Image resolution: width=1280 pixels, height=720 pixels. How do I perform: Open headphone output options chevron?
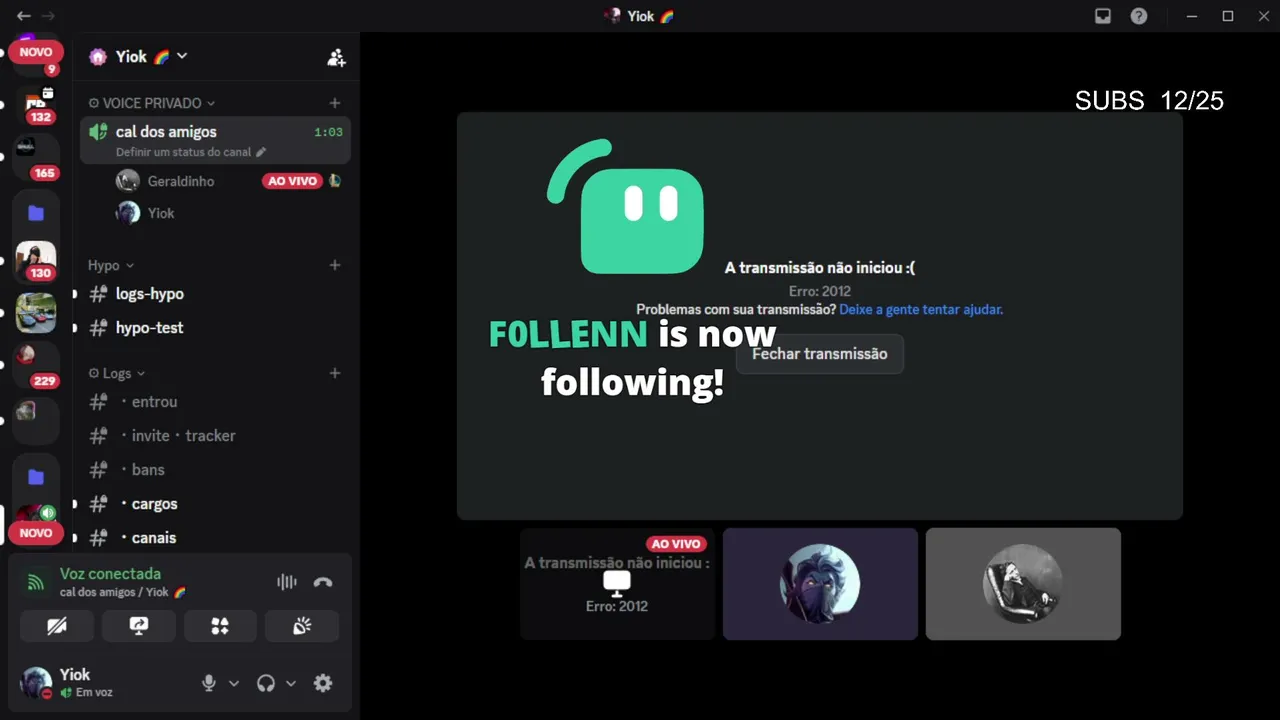point(291,683)
